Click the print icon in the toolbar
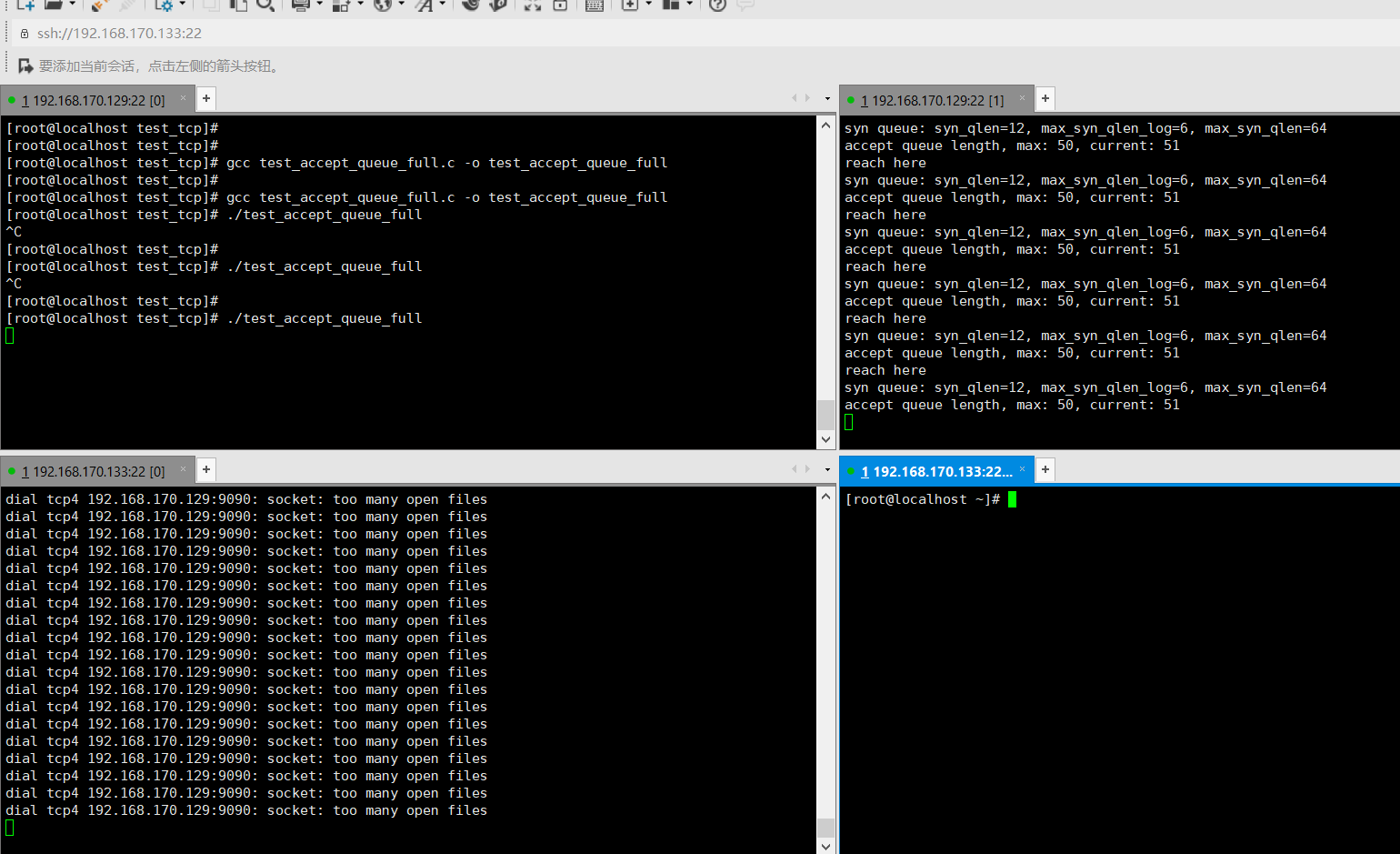The width and height of the screenshot is (1400, 854). coord(301,5)
